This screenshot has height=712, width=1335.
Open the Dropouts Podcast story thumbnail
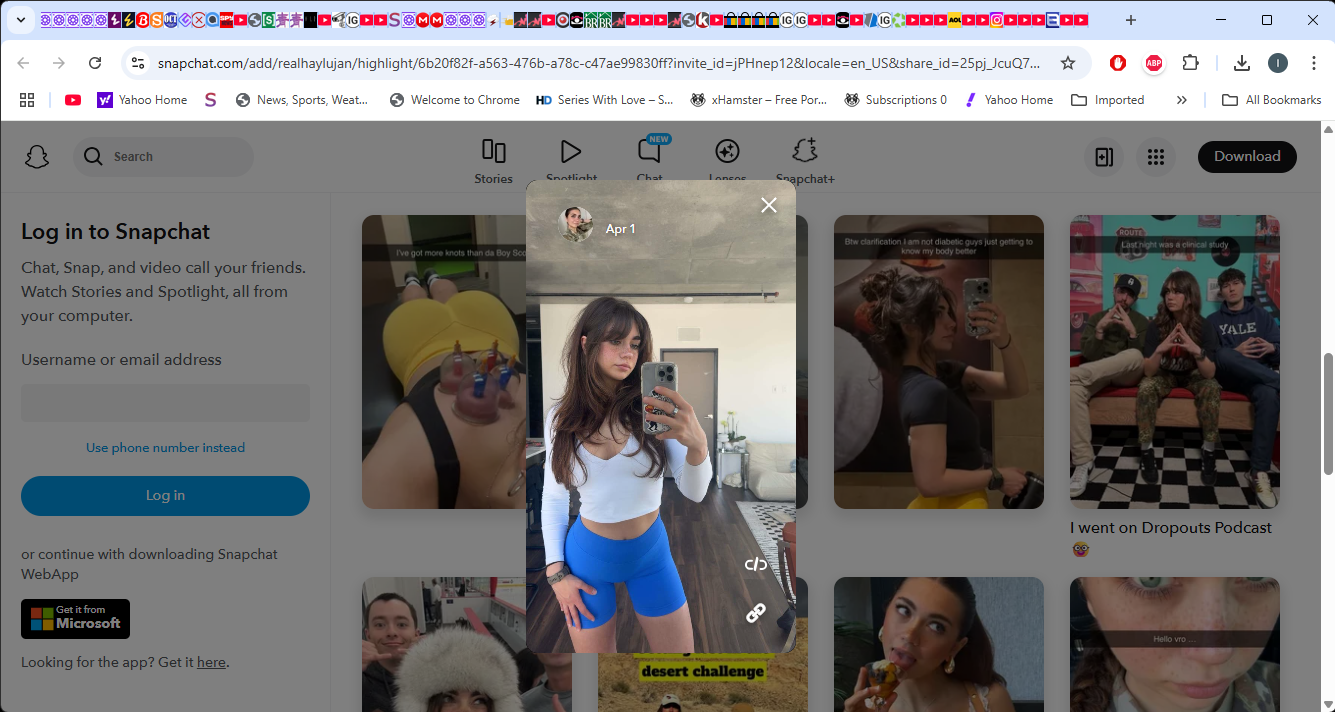coord(1174,362)
